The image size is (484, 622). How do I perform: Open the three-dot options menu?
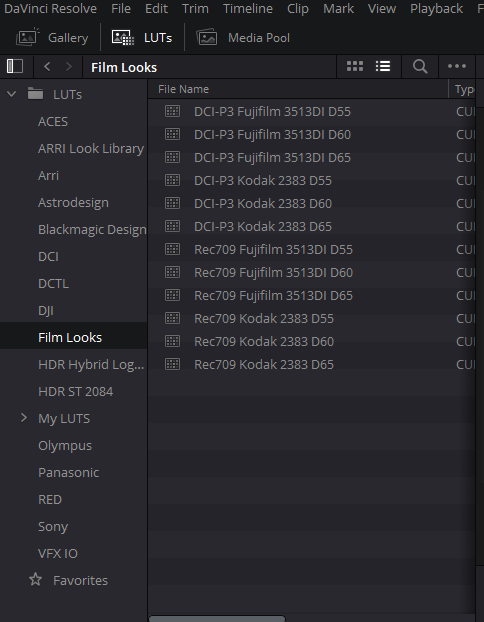click(457, 66)
